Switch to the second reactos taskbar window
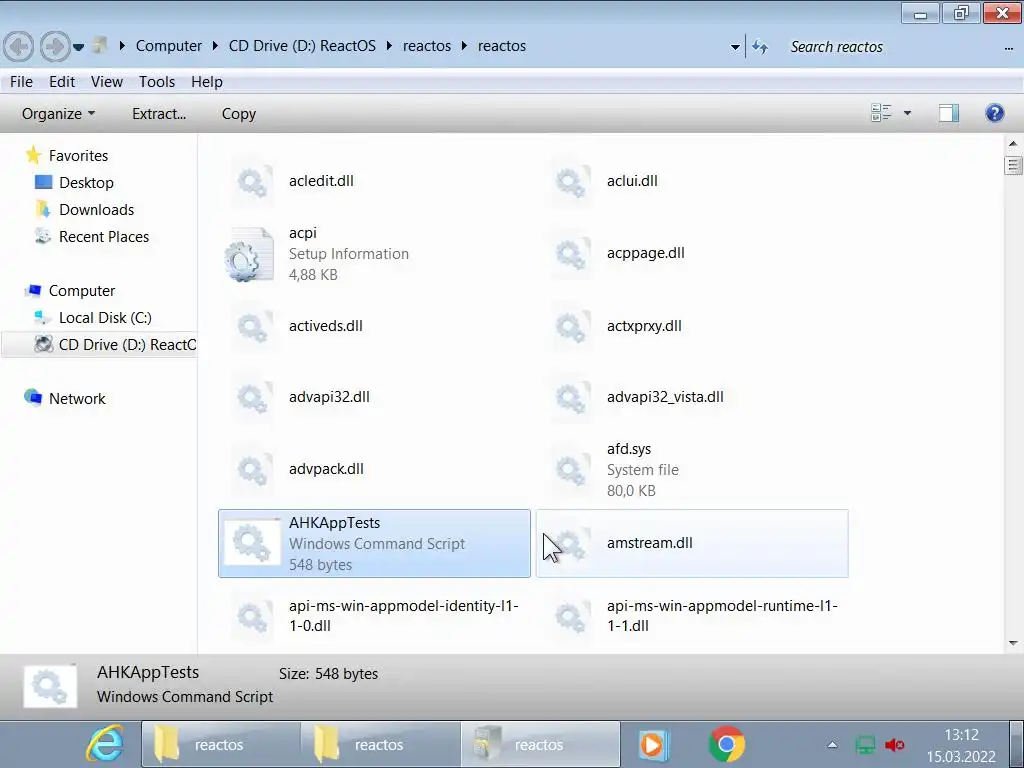The height and width of the screenshot is (768, 1024). [x=381, y=744]
